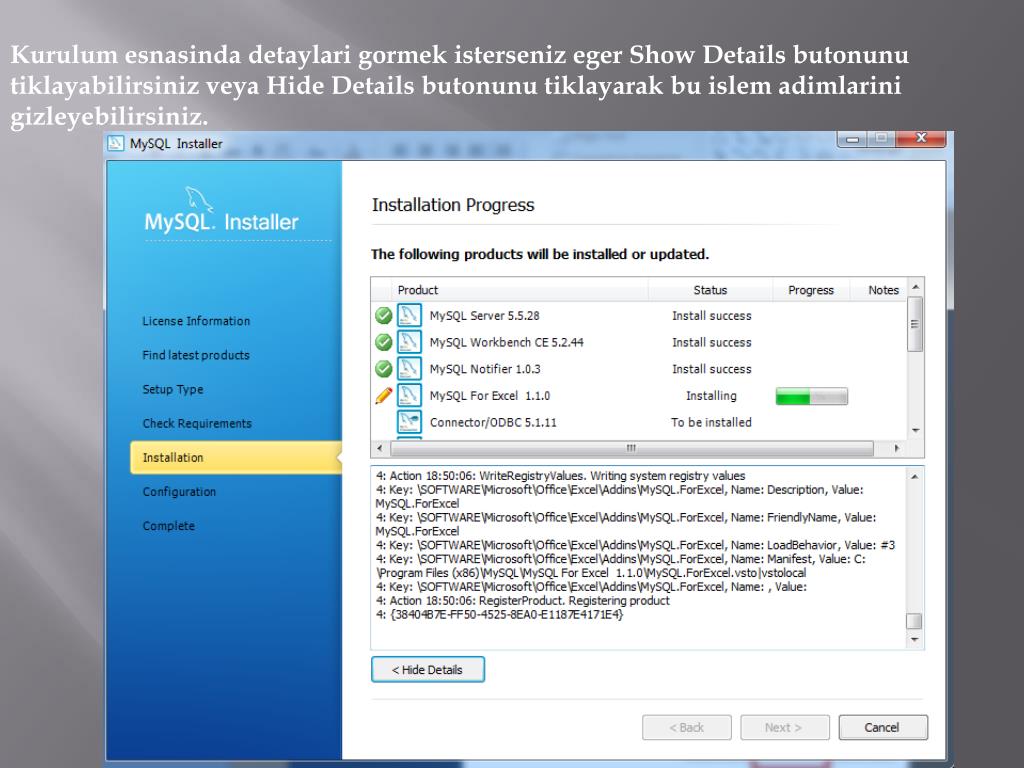Open the Setup Type step
This screenshot has width=1024, height=768.
pyautogui.click(x=172, y=389)
